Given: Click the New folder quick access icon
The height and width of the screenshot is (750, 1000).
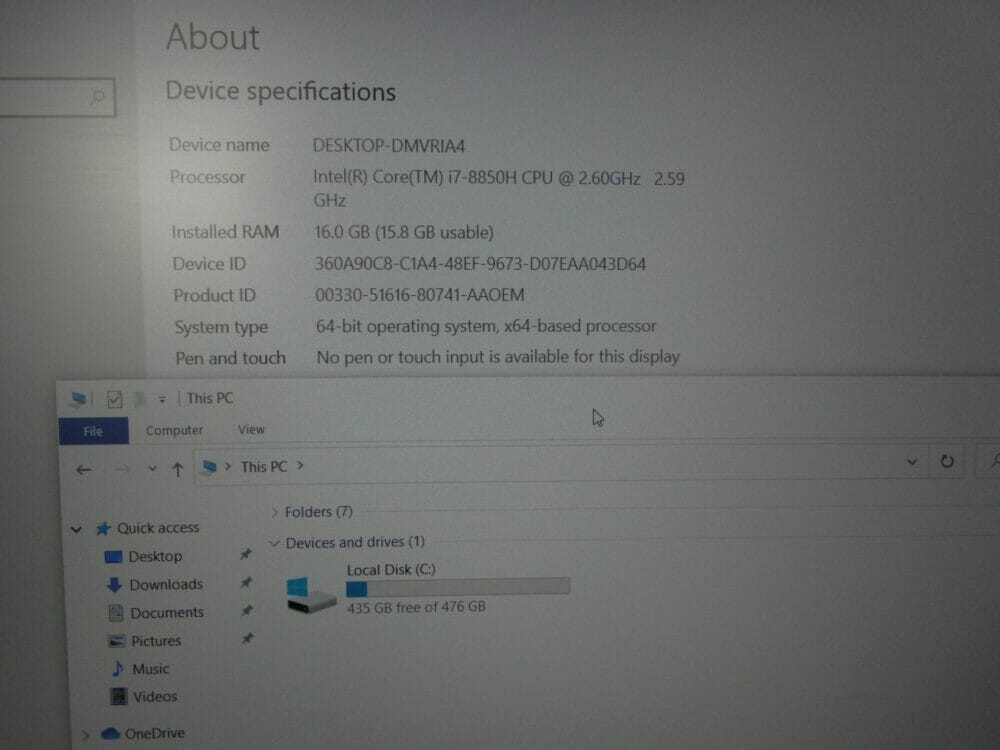Looking at the screenshot, I should [139, 399].
